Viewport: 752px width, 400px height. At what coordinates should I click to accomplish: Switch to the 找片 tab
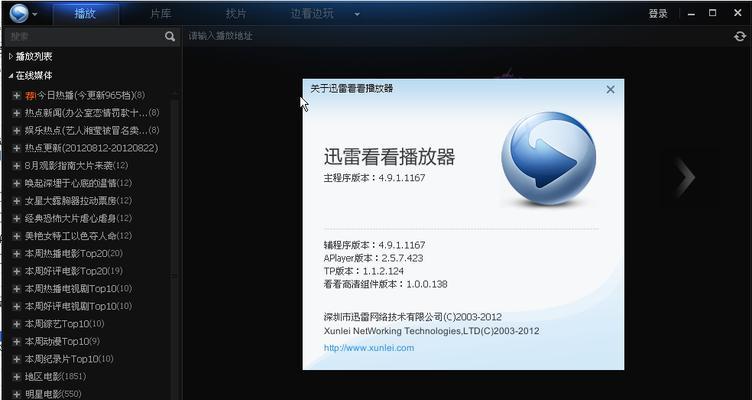tap(235, 14)
